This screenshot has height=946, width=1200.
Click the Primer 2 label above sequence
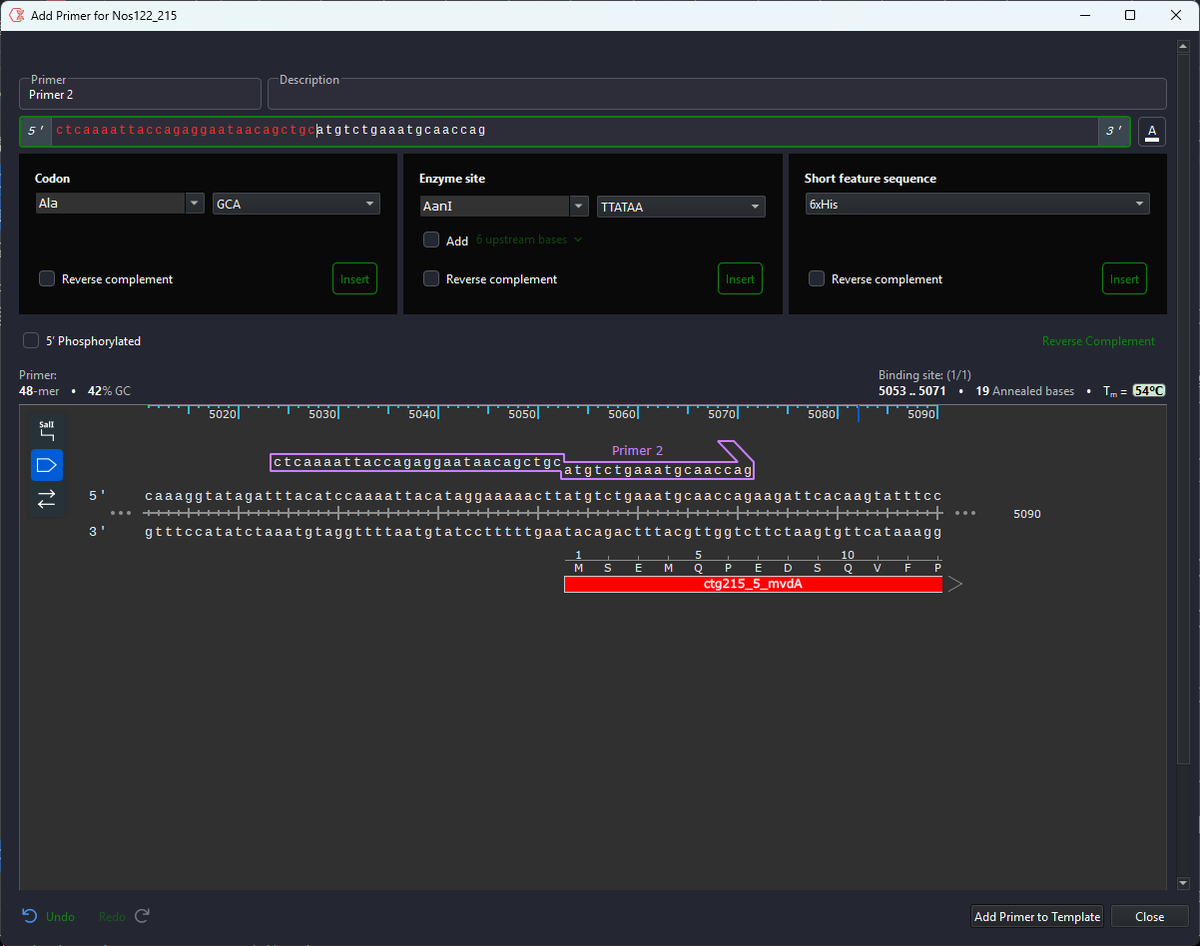click(x=637, y=451)
